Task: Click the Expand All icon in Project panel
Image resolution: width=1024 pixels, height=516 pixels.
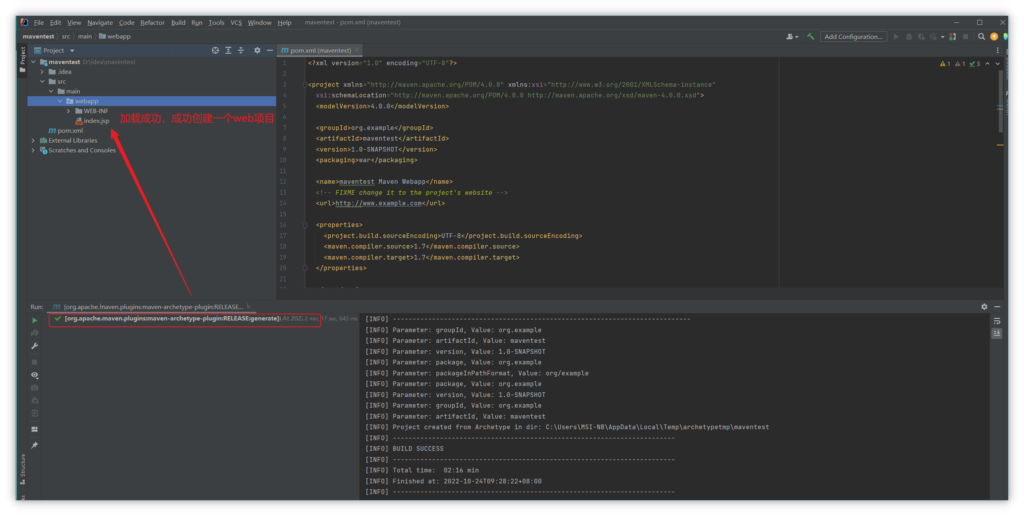Action: (x=228, y=50)
